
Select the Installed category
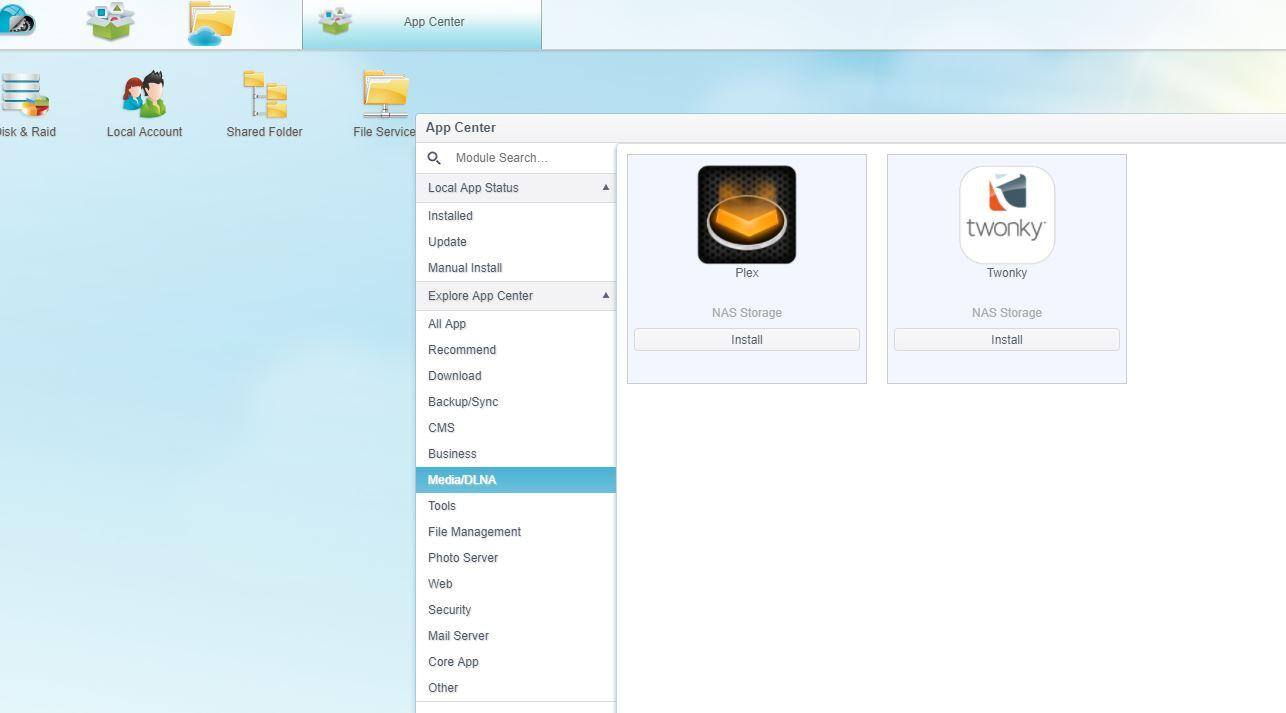pos(450,216)
